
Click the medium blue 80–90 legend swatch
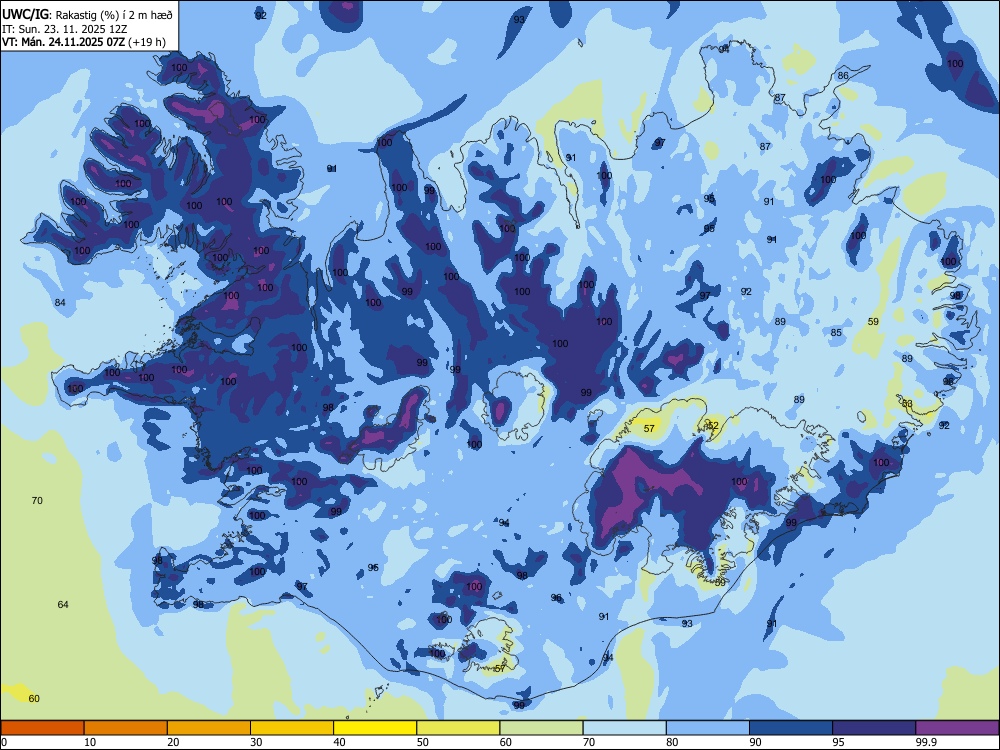pyautogui.click(x=708, y=728)
